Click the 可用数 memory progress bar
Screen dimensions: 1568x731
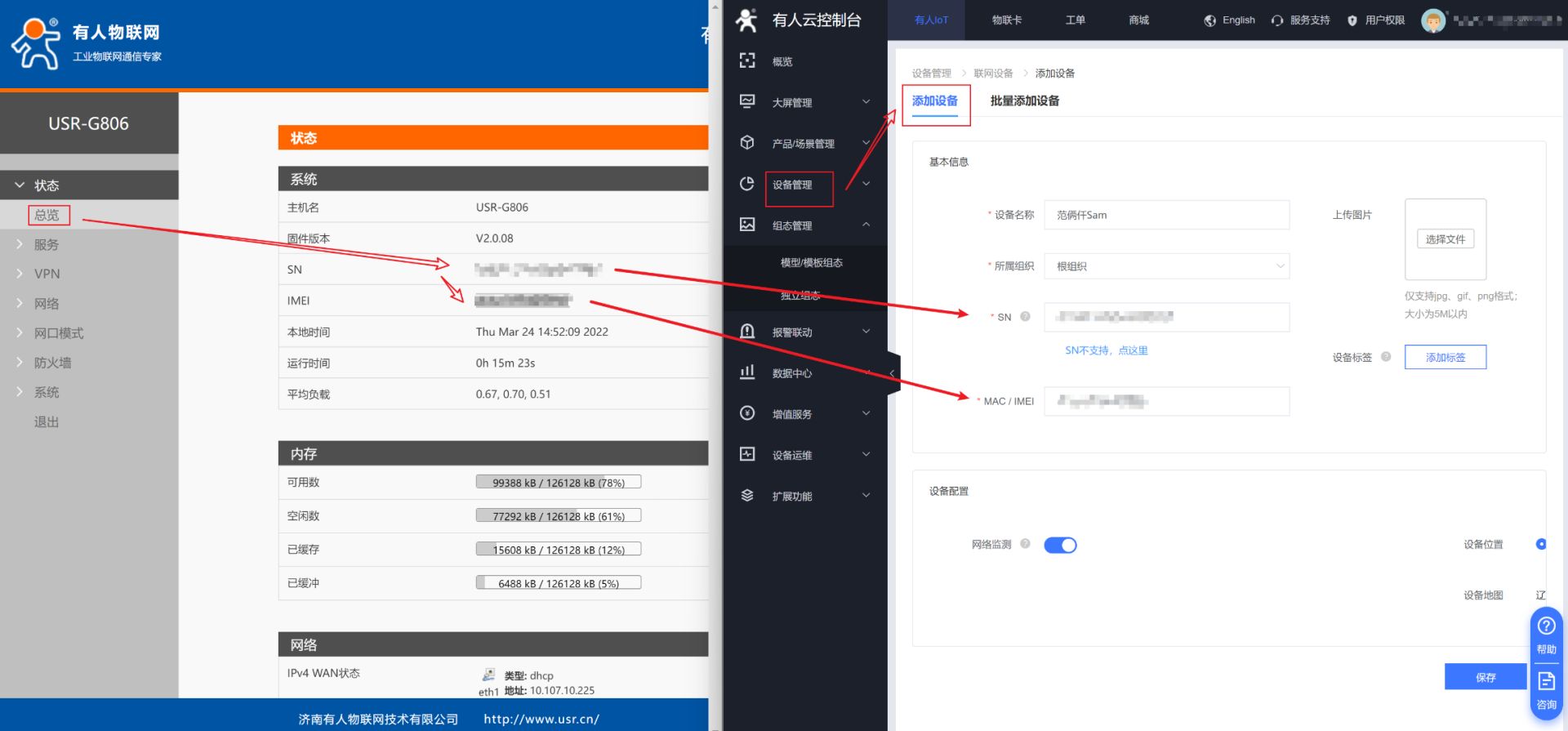(x=558, y=483)
